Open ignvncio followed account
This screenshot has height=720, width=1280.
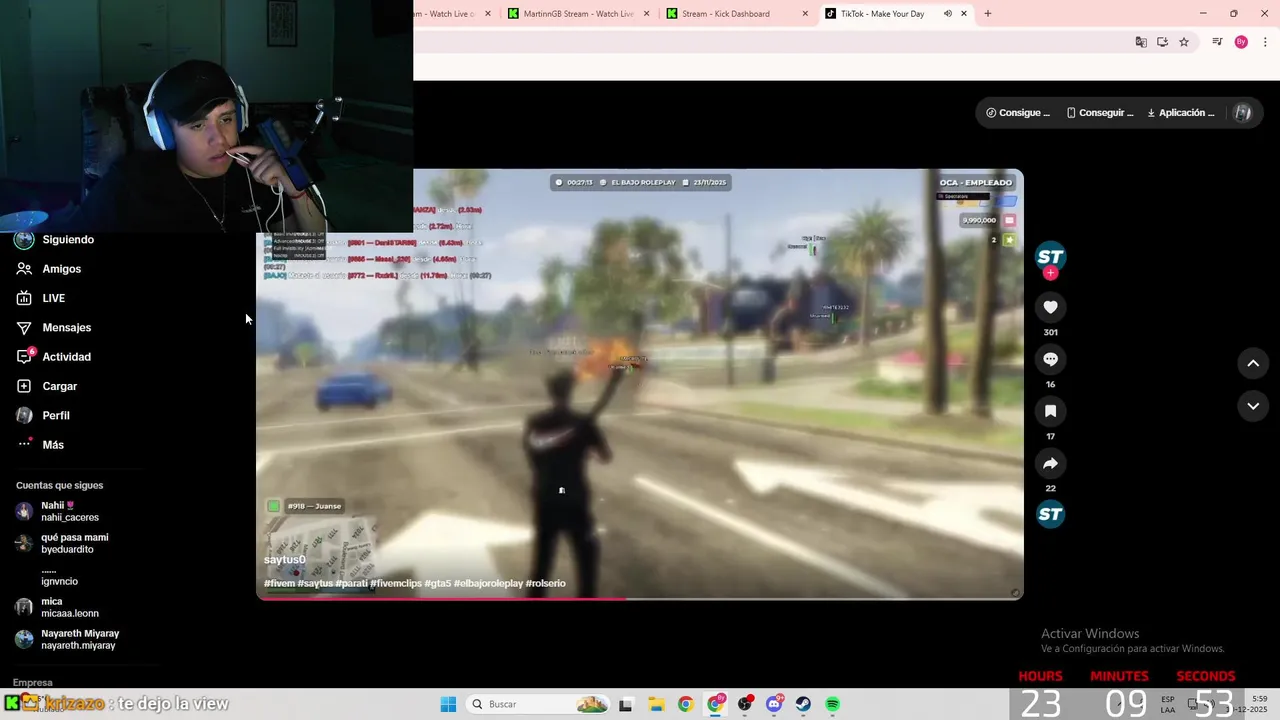click(x=59, y=576)
